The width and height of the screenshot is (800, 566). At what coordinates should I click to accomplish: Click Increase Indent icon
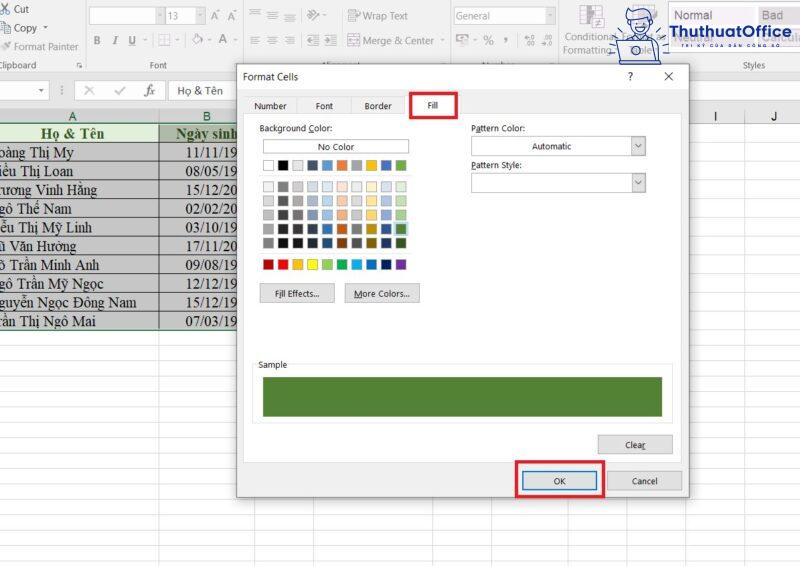click(331, 40)
